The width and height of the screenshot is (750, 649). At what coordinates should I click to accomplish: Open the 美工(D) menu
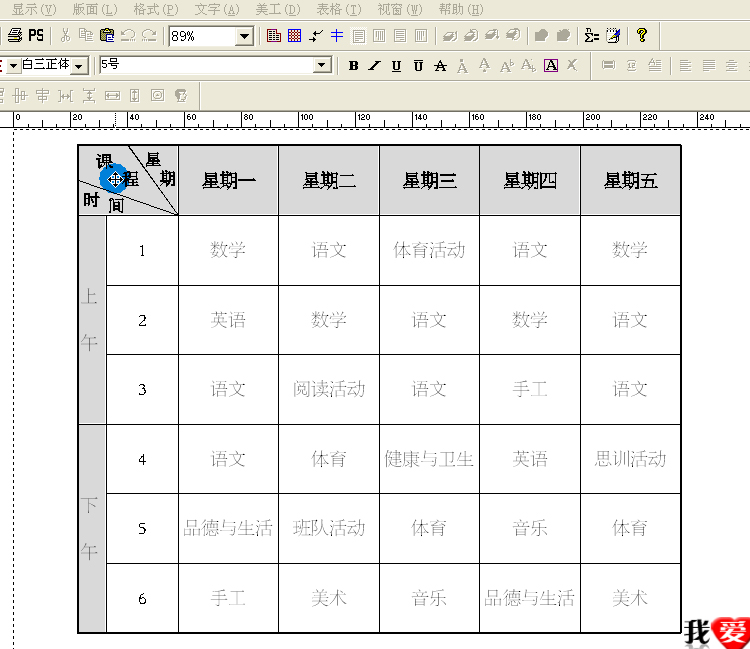coord(278,9)
